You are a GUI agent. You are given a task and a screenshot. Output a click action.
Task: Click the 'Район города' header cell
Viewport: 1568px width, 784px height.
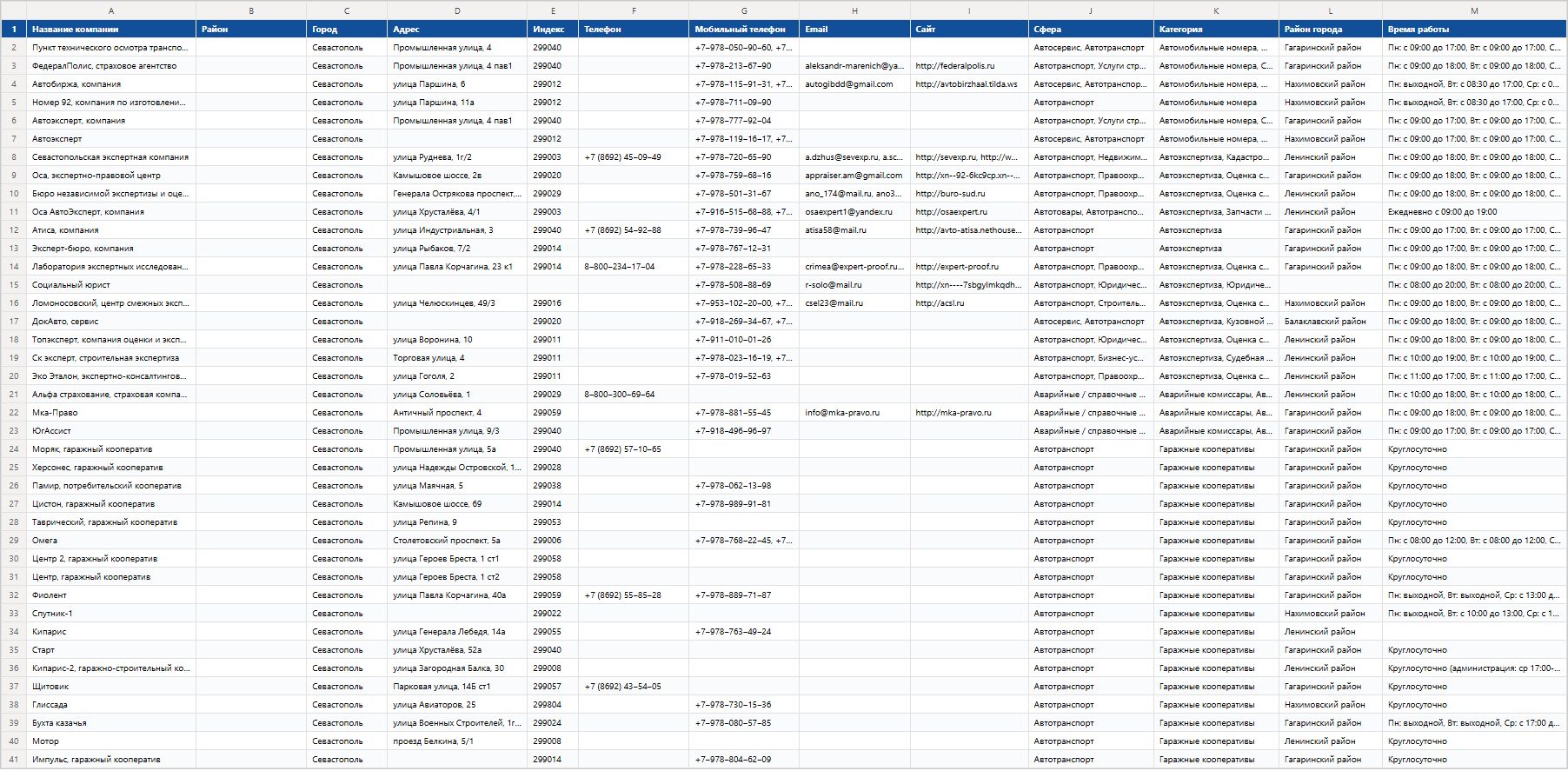click(x=1331, y=30)
